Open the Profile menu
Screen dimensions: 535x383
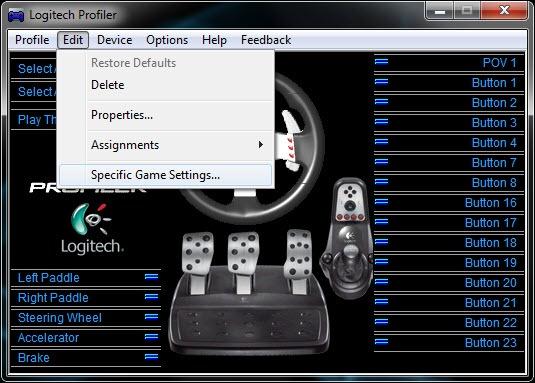pyautogui.click(x=32, y=40)
